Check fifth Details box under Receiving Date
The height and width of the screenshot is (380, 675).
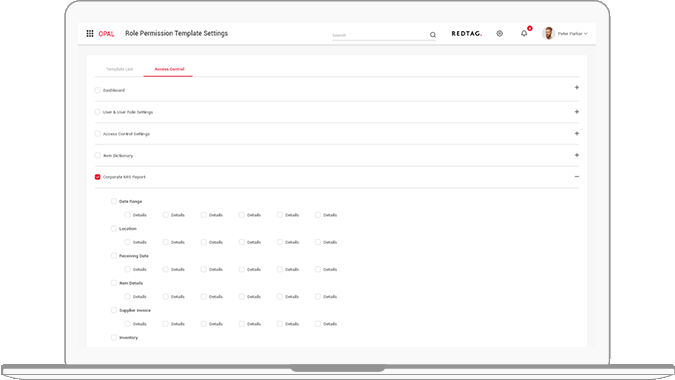tap(280, 269)
